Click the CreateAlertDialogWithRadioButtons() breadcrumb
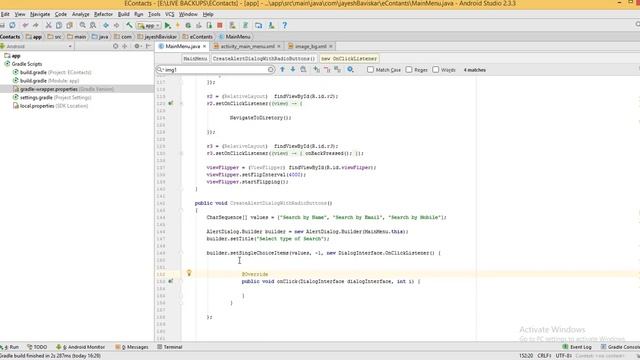Viewport: 640px width, 360px height. point(264,59)
